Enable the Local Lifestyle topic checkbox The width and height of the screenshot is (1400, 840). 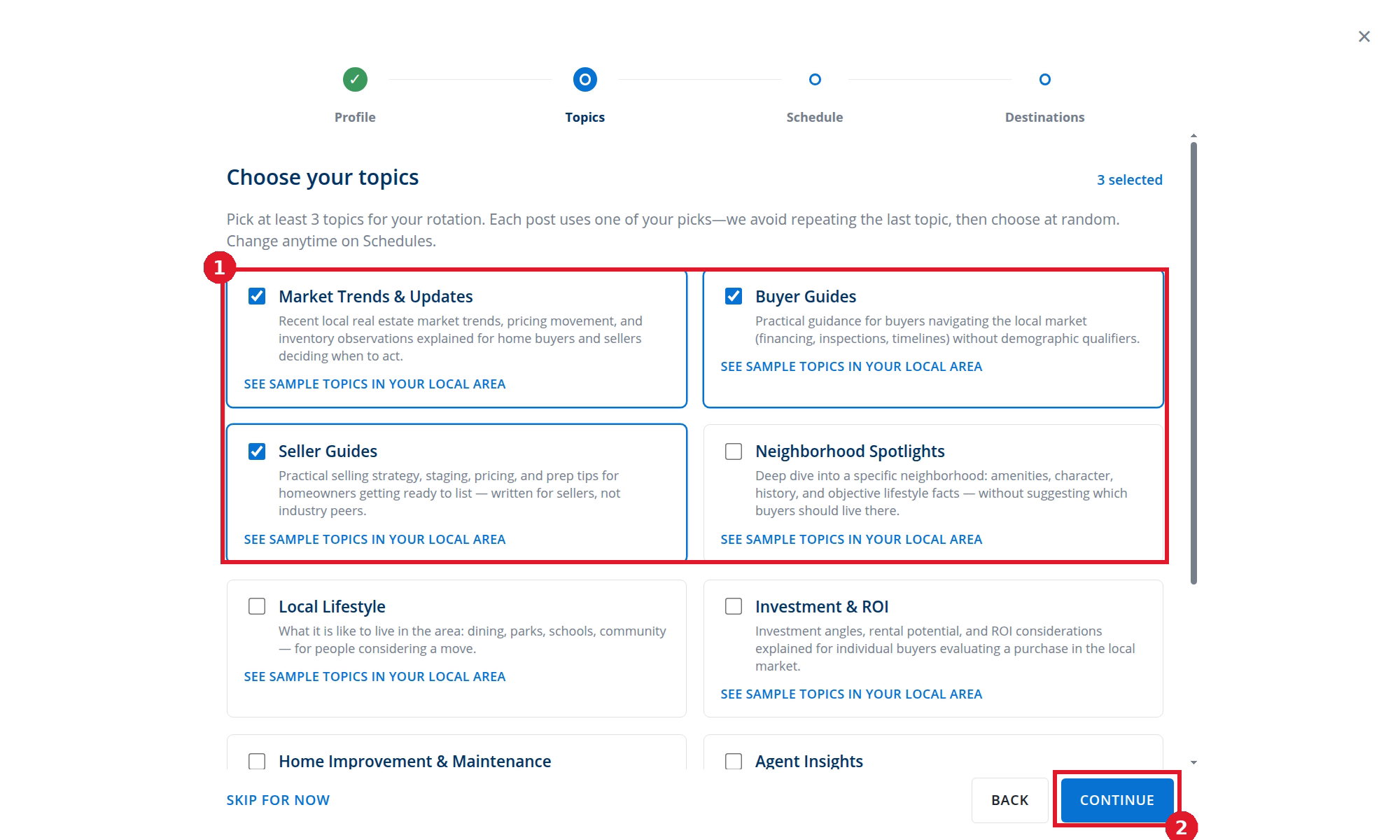(257, 606)
